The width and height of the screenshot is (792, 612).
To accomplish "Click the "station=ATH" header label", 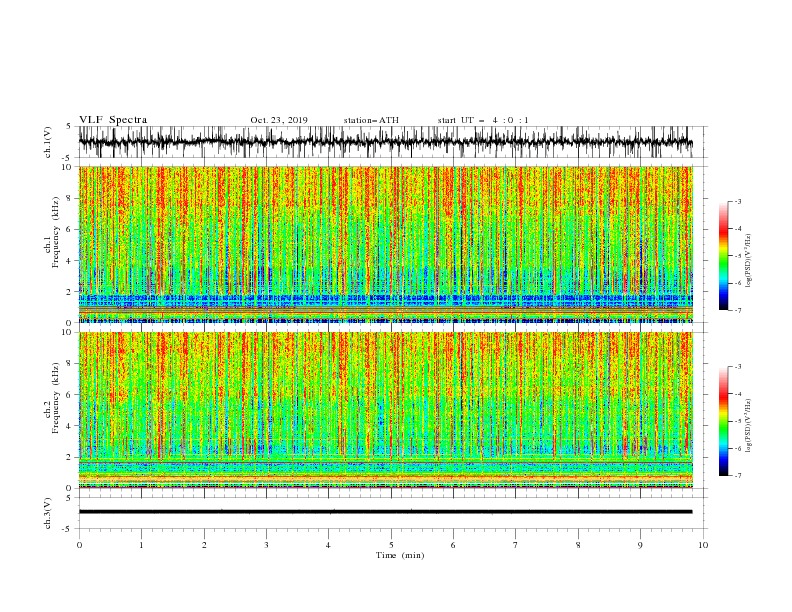I will pyautogui.click(x=371, y=120).
